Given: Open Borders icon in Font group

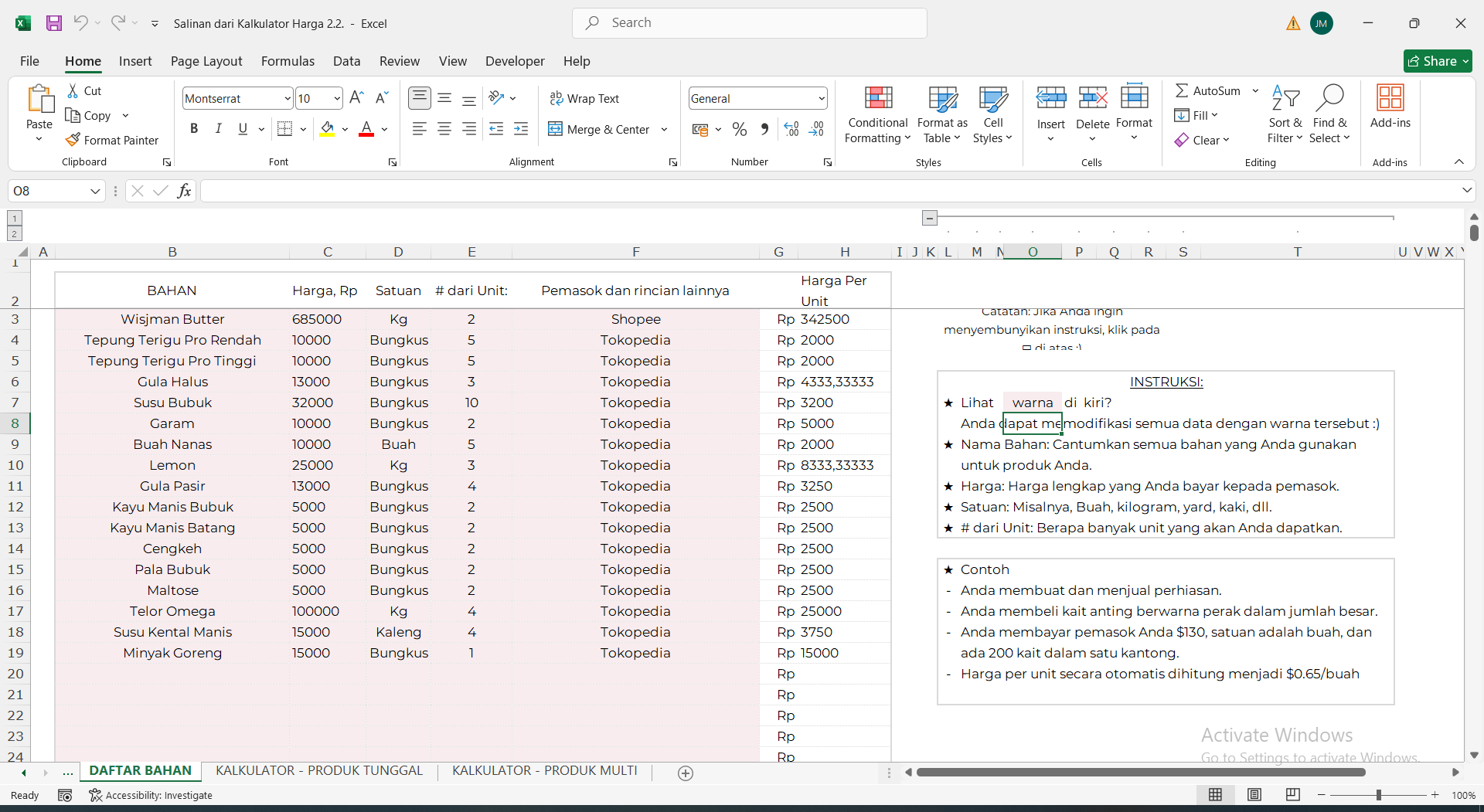Looking at the screenshot, I should 284,129.
